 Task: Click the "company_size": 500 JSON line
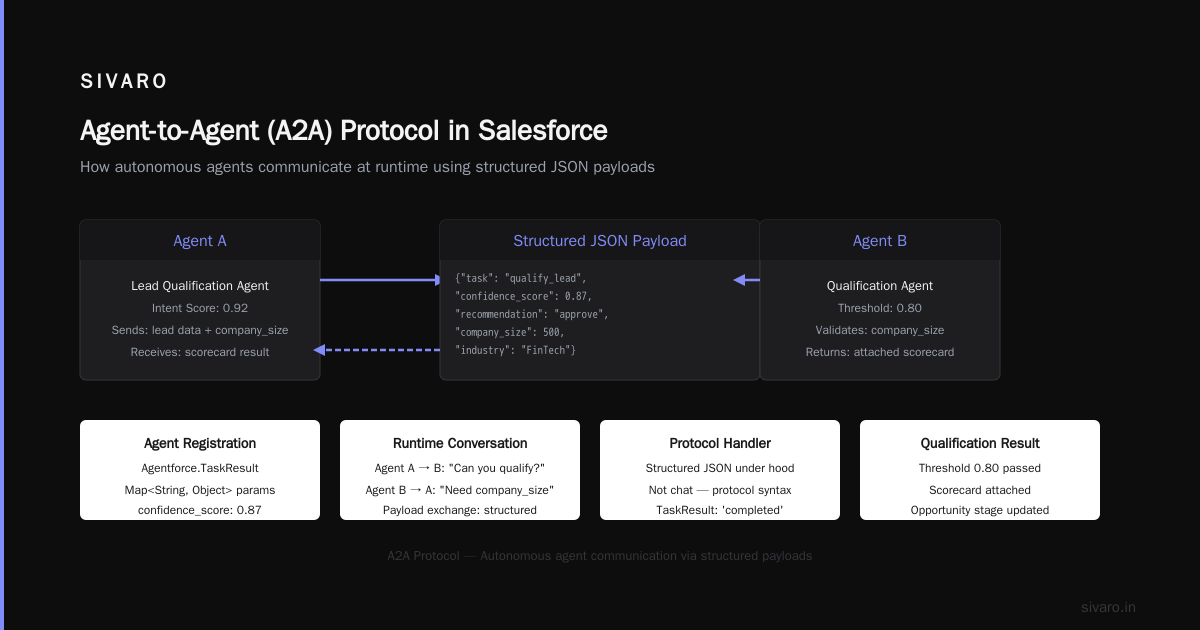coord(510,332)
